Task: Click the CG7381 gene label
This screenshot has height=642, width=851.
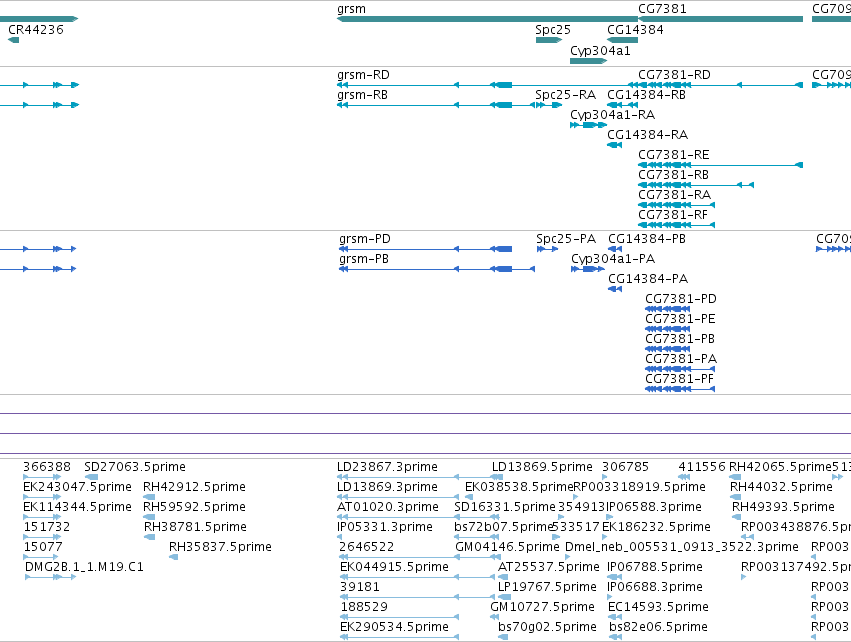Action: click(x=662, y=9)
